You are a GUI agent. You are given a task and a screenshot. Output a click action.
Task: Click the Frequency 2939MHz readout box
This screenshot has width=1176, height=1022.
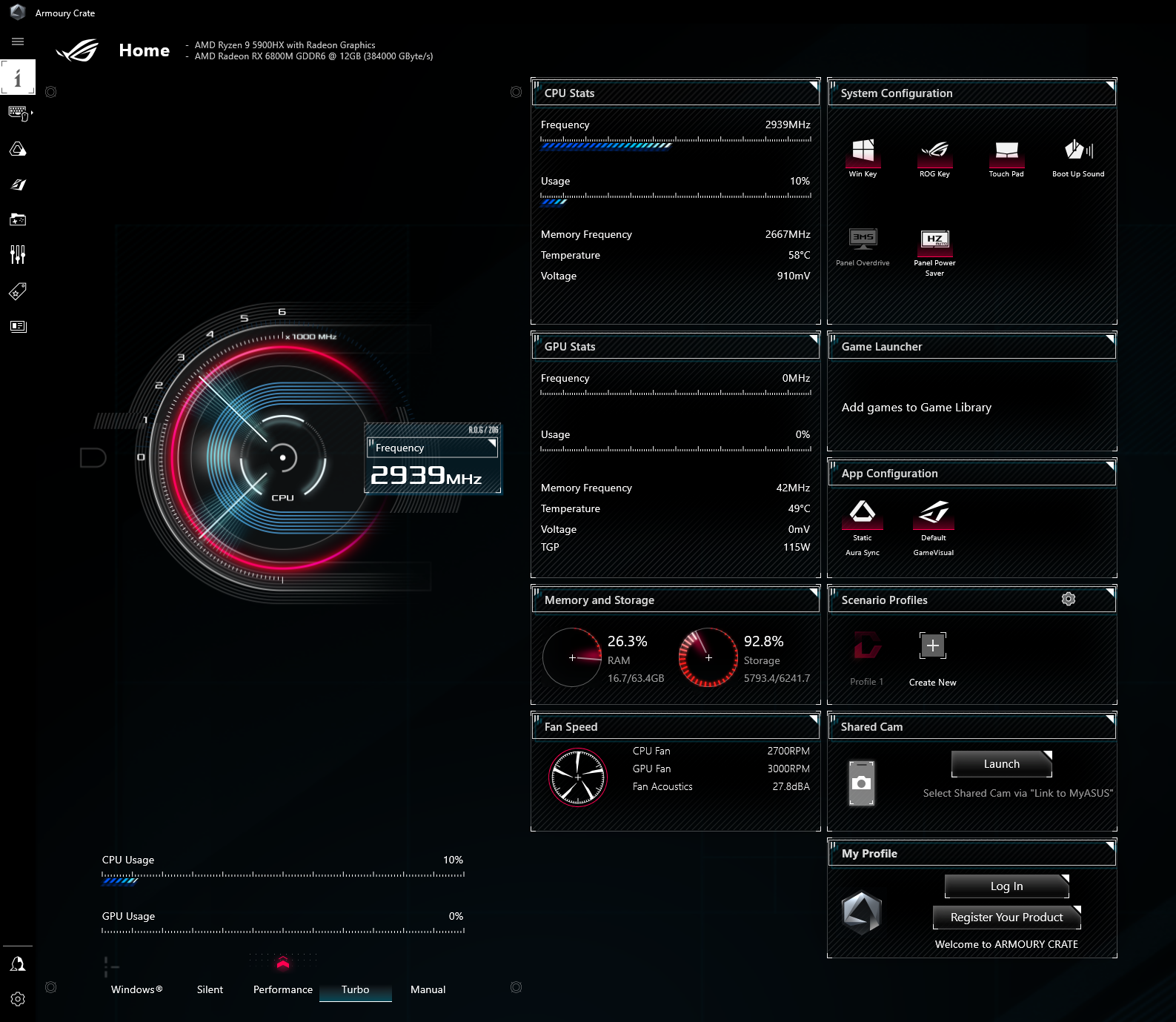[433, 458]
